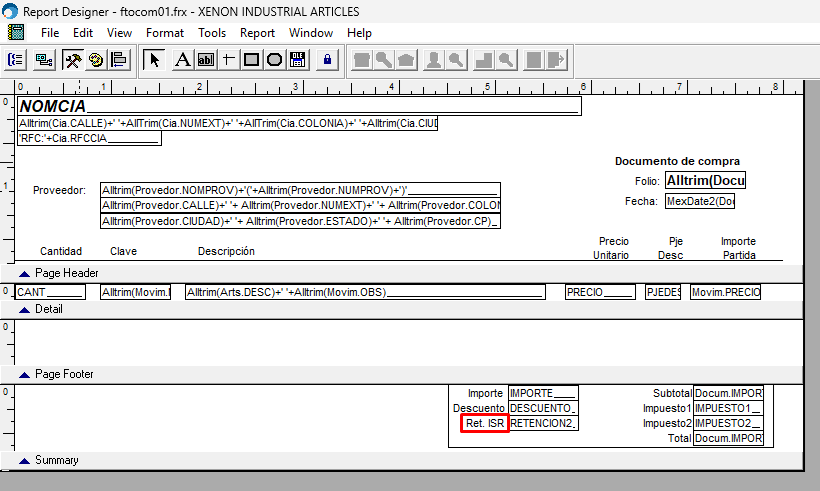Select the Picture/OLE Bound control tool
The height and width of the screenshot is (491, 820).
298,60
